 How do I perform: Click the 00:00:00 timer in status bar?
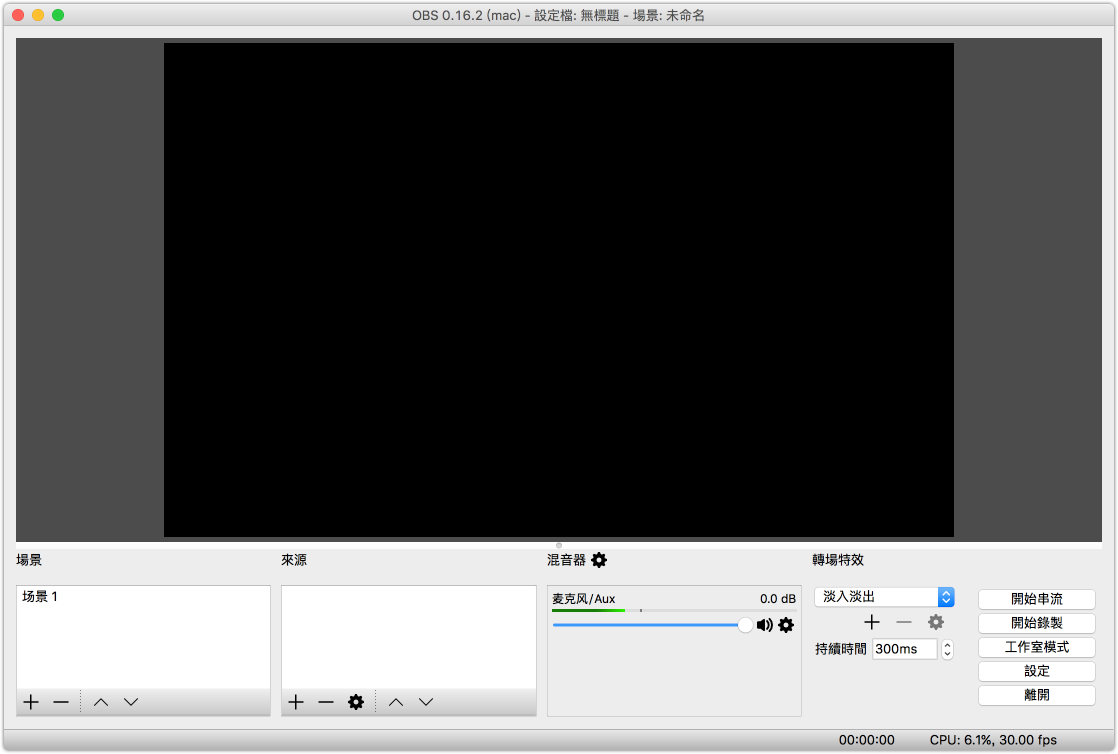pos(866,740)
